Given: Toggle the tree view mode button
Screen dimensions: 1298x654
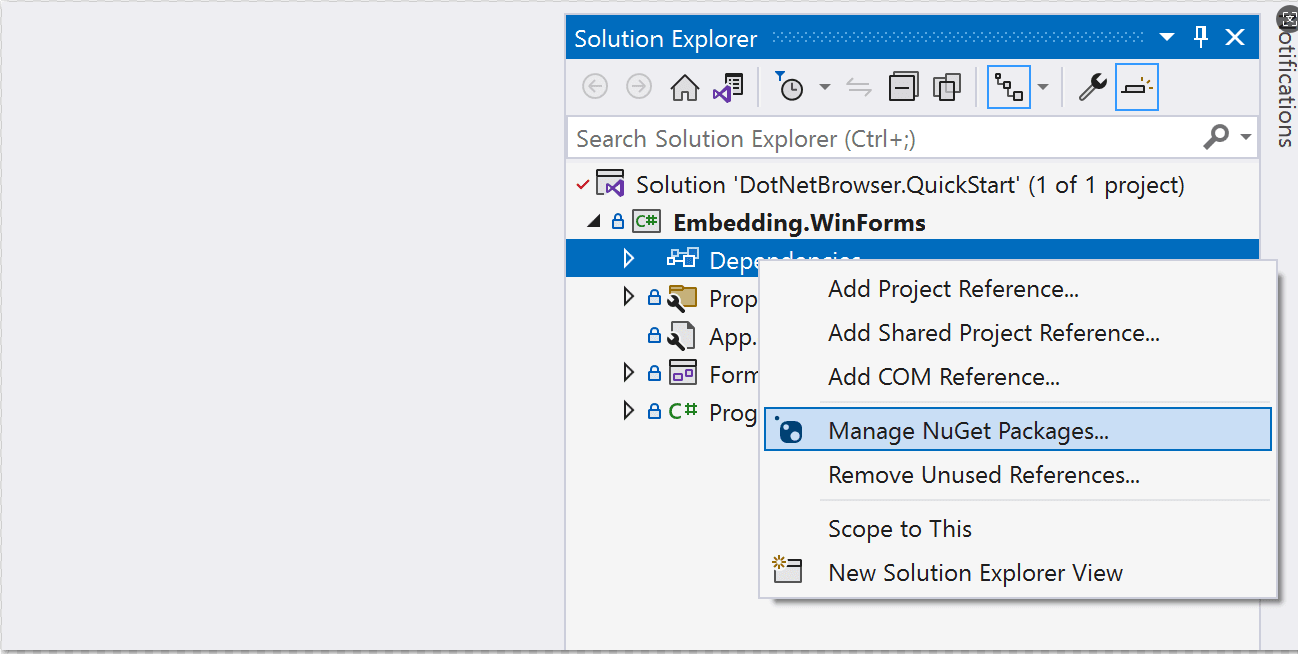Looking at the screenshot, I should (1009, 88).
